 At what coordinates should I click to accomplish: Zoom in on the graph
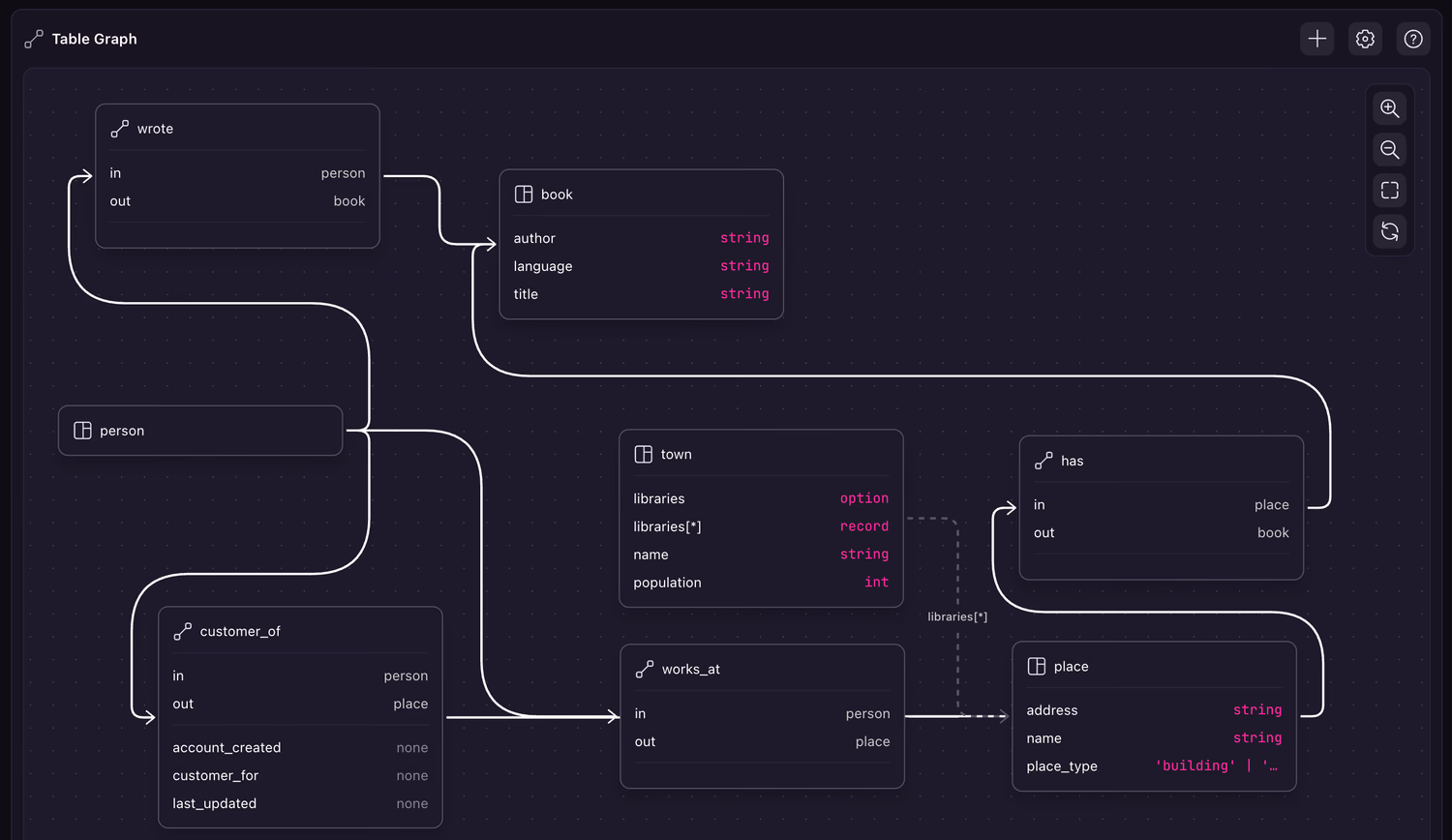1390,108
